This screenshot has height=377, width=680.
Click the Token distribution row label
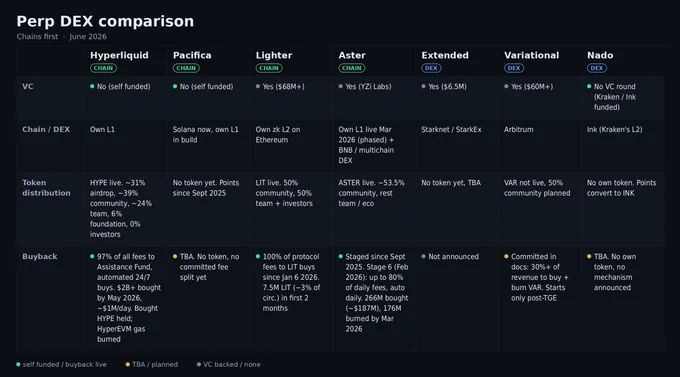46,188
